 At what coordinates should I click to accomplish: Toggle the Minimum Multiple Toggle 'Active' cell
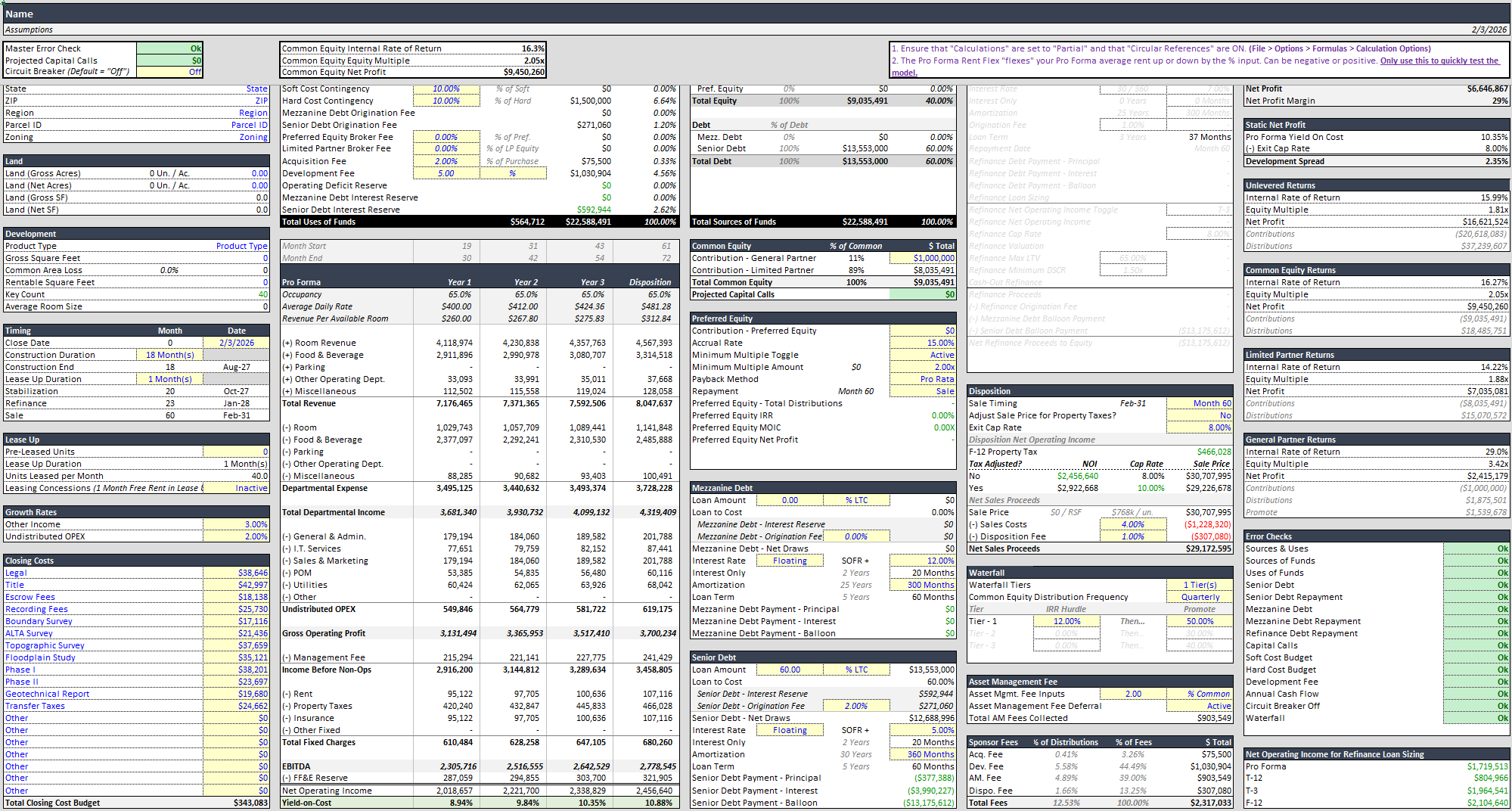pyautogui.click(x=923, y=355)
